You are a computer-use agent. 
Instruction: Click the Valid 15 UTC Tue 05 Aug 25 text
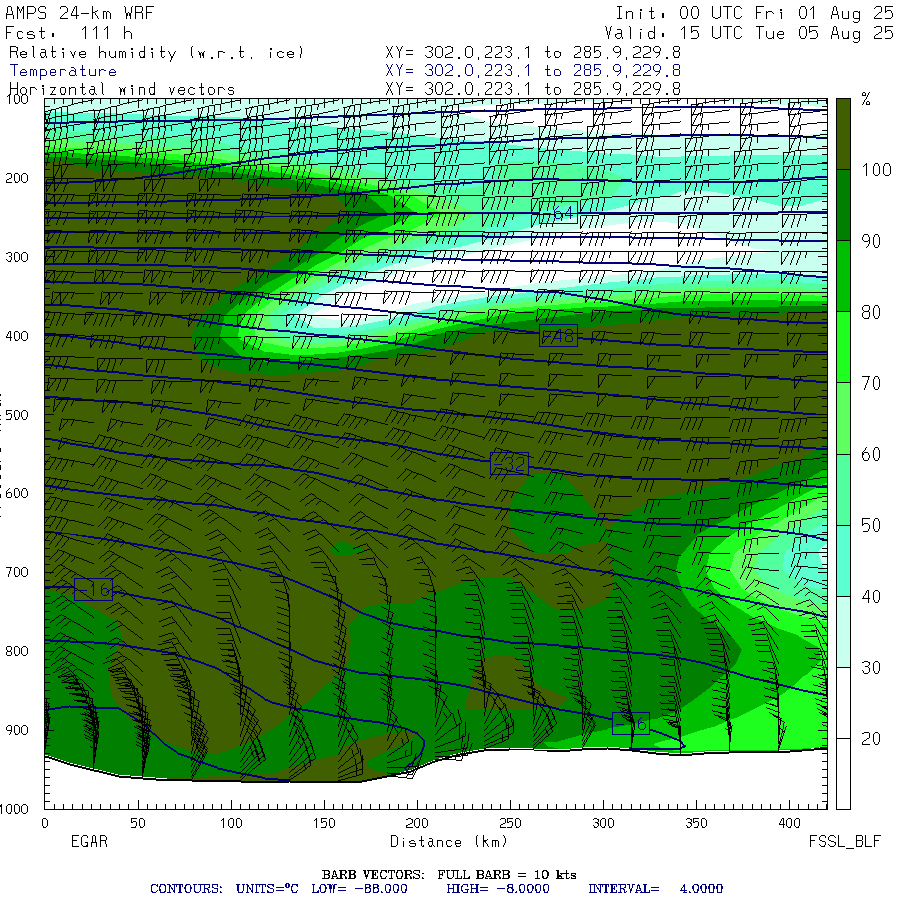[x=748, y=33]
